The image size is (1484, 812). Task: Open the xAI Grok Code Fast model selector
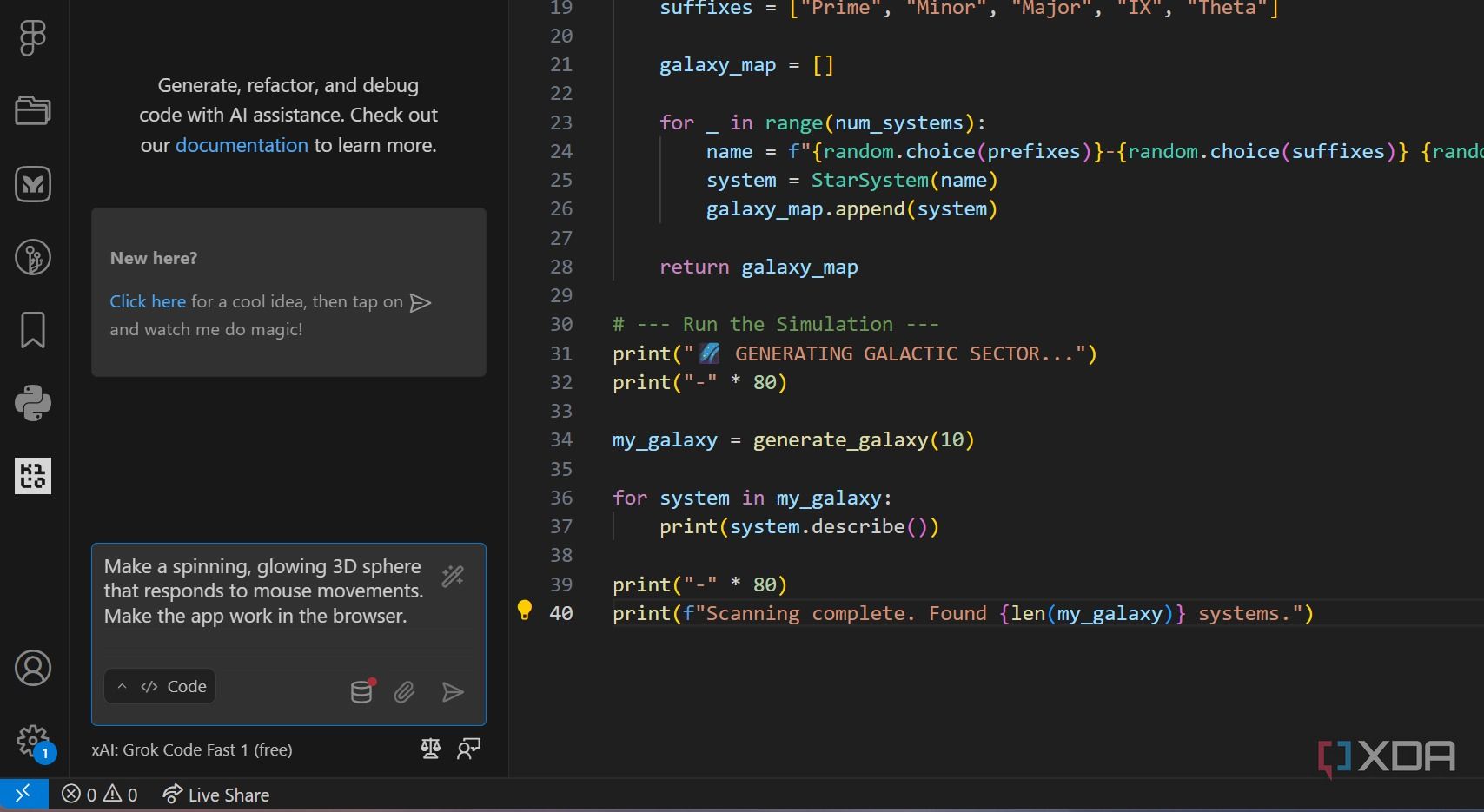point(192,749)
